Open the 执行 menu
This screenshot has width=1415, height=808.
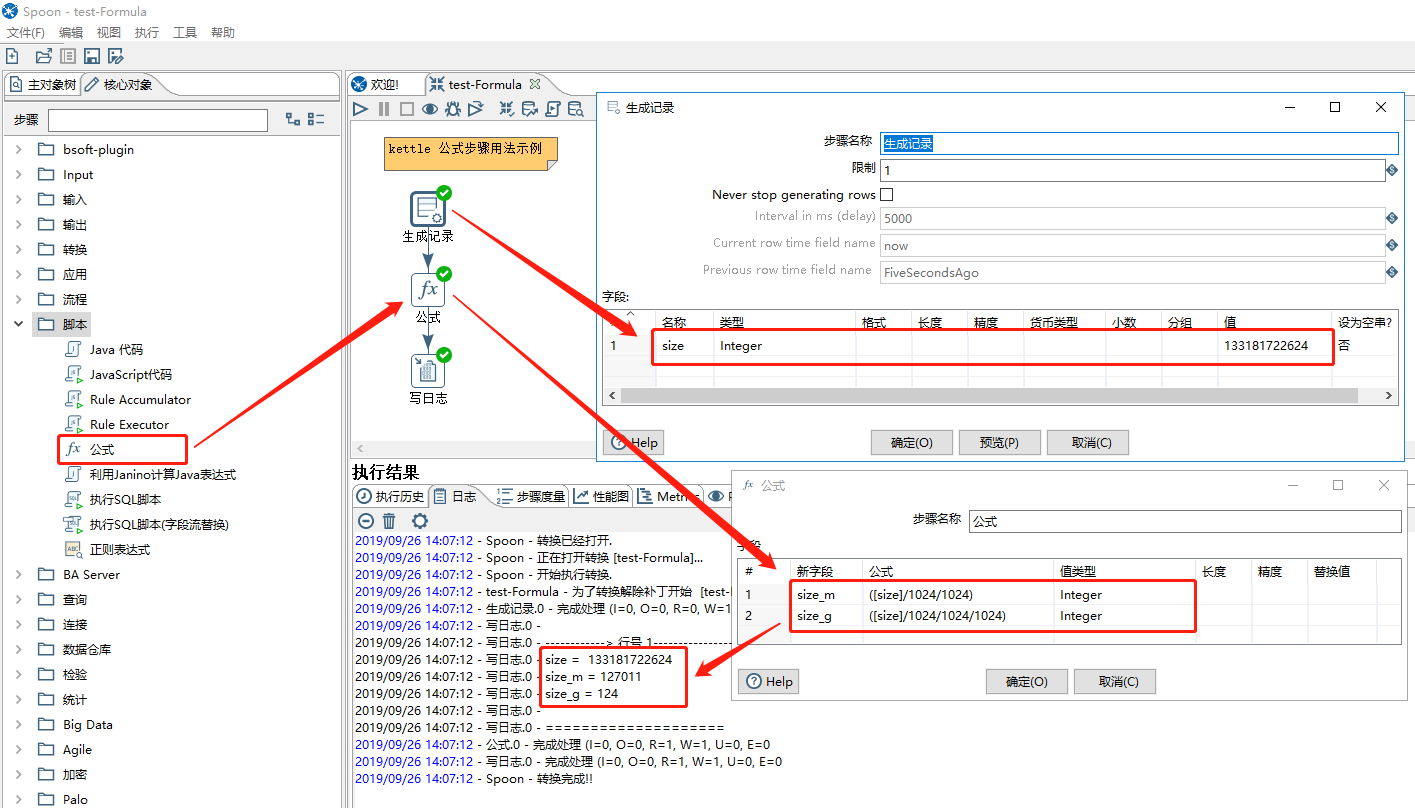tap(146, 31)
